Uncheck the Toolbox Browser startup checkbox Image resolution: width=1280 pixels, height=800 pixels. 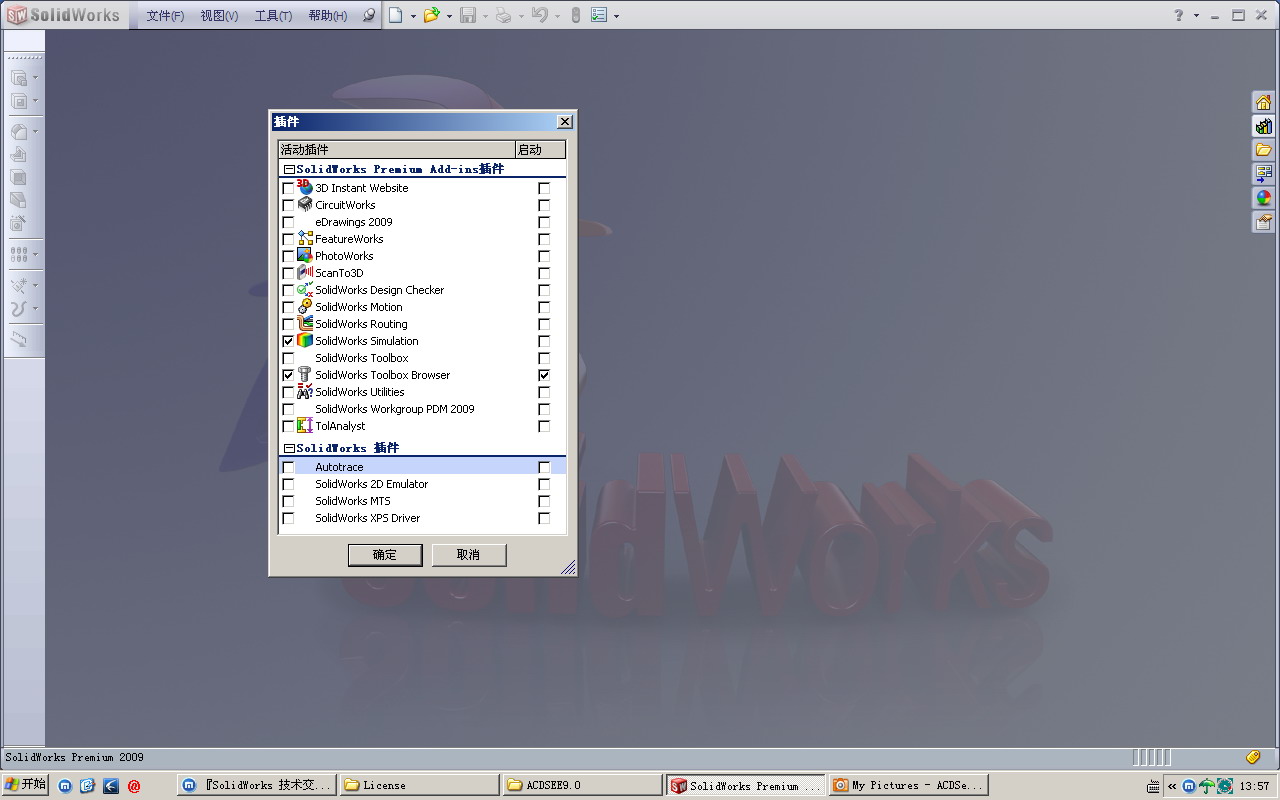point(544,375)
